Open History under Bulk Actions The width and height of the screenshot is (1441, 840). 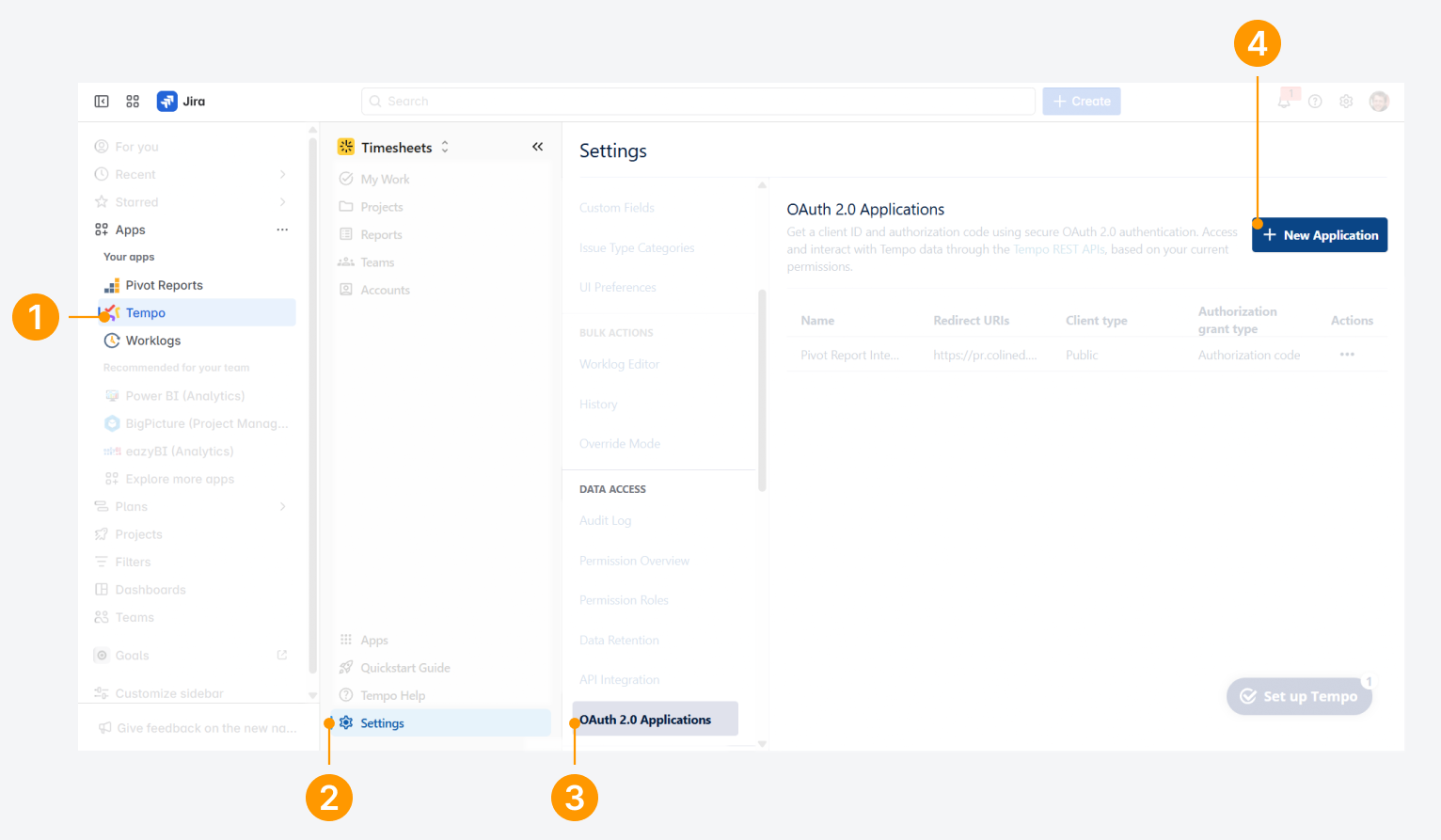pyautogui.click(x=598, y=404)
